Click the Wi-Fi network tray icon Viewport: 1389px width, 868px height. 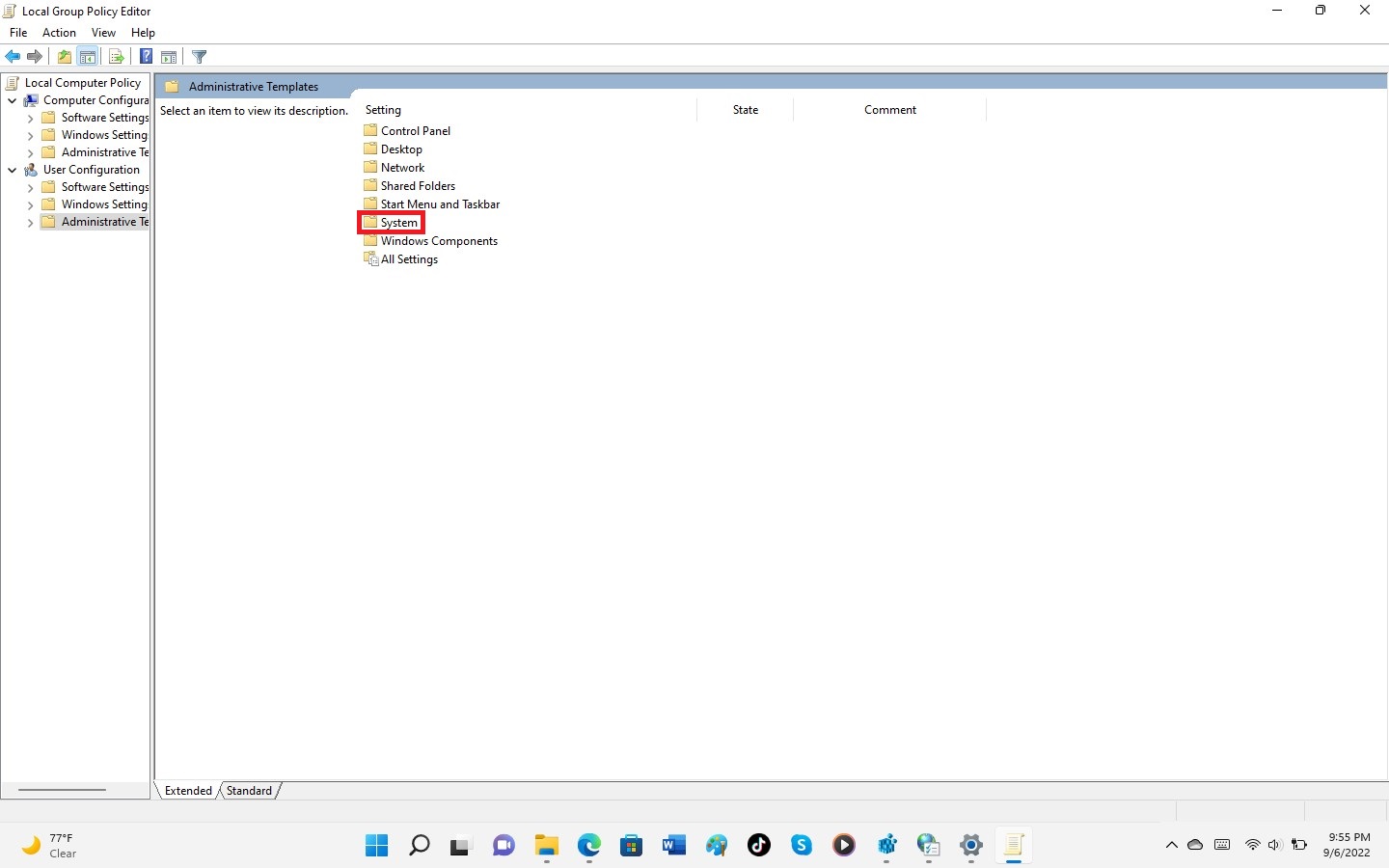click(1252, 846)
